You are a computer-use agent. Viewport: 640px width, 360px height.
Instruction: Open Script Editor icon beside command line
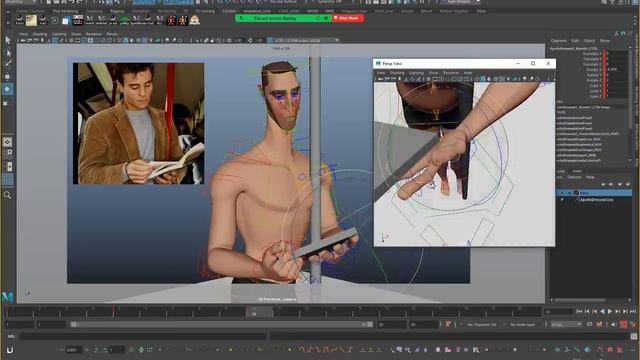pyautogui.click(x=634, y=336)
